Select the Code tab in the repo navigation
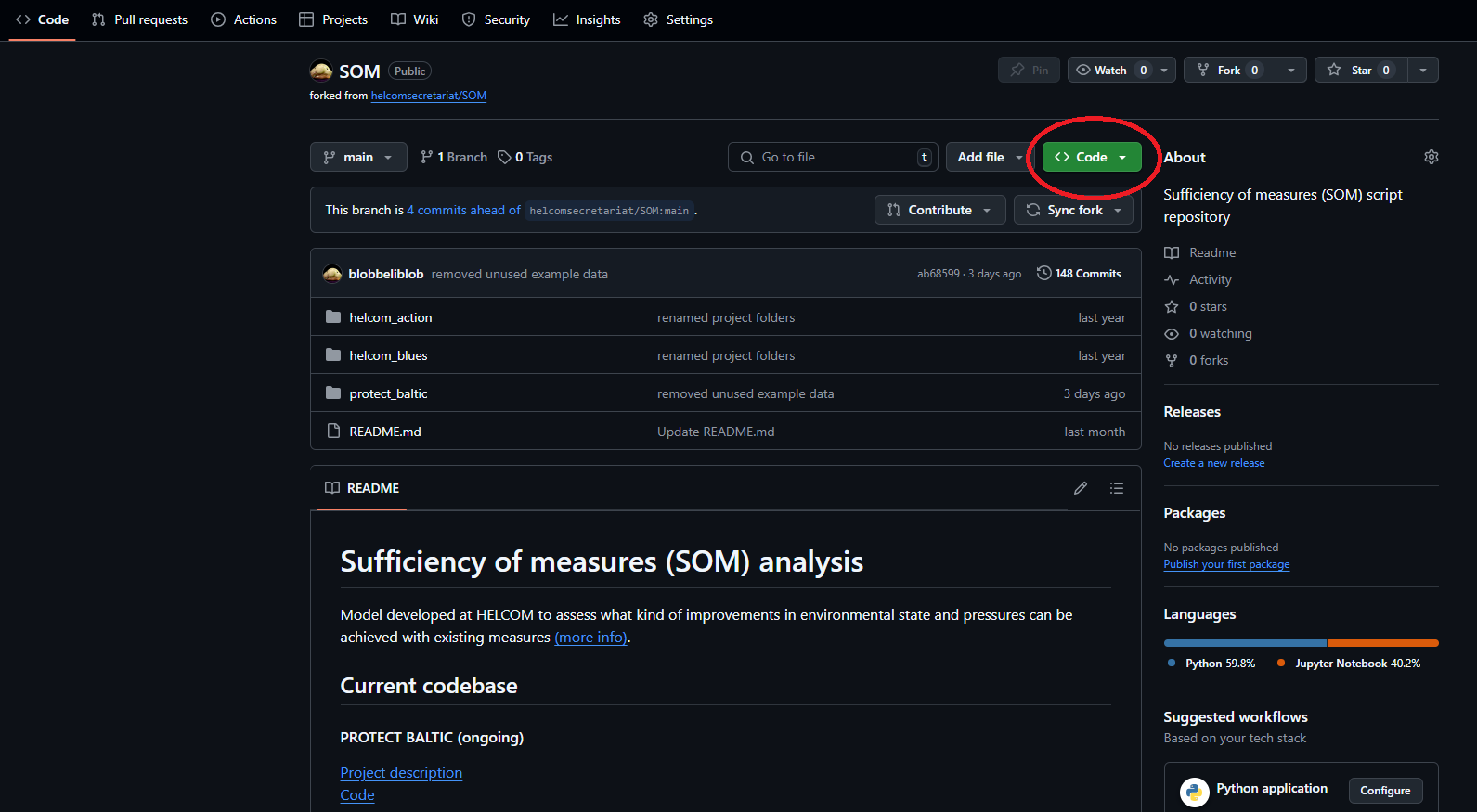 tap(43, 19)
